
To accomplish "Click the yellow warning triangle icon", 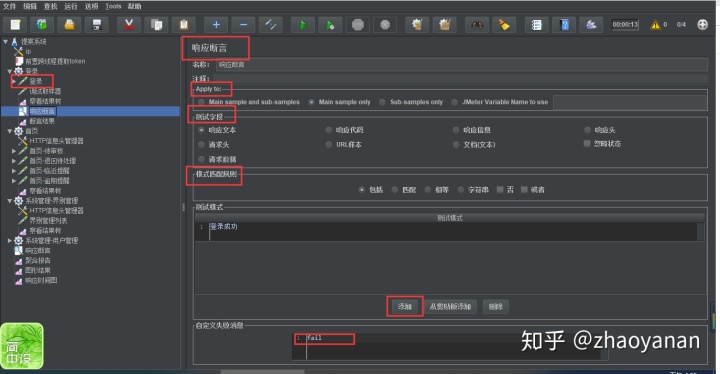I will (x=655, y=24).
